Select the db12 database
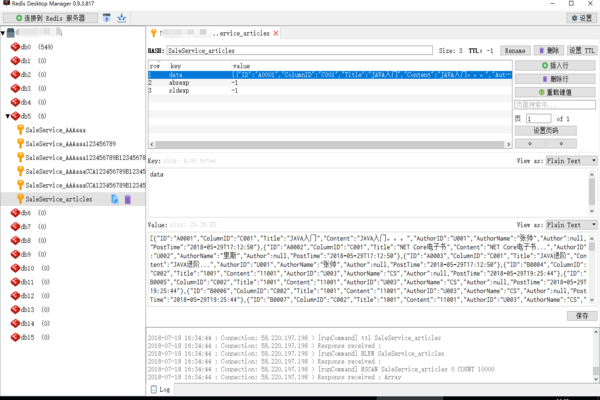This screenshot has width=600, height=400. (x=30, y=296)
